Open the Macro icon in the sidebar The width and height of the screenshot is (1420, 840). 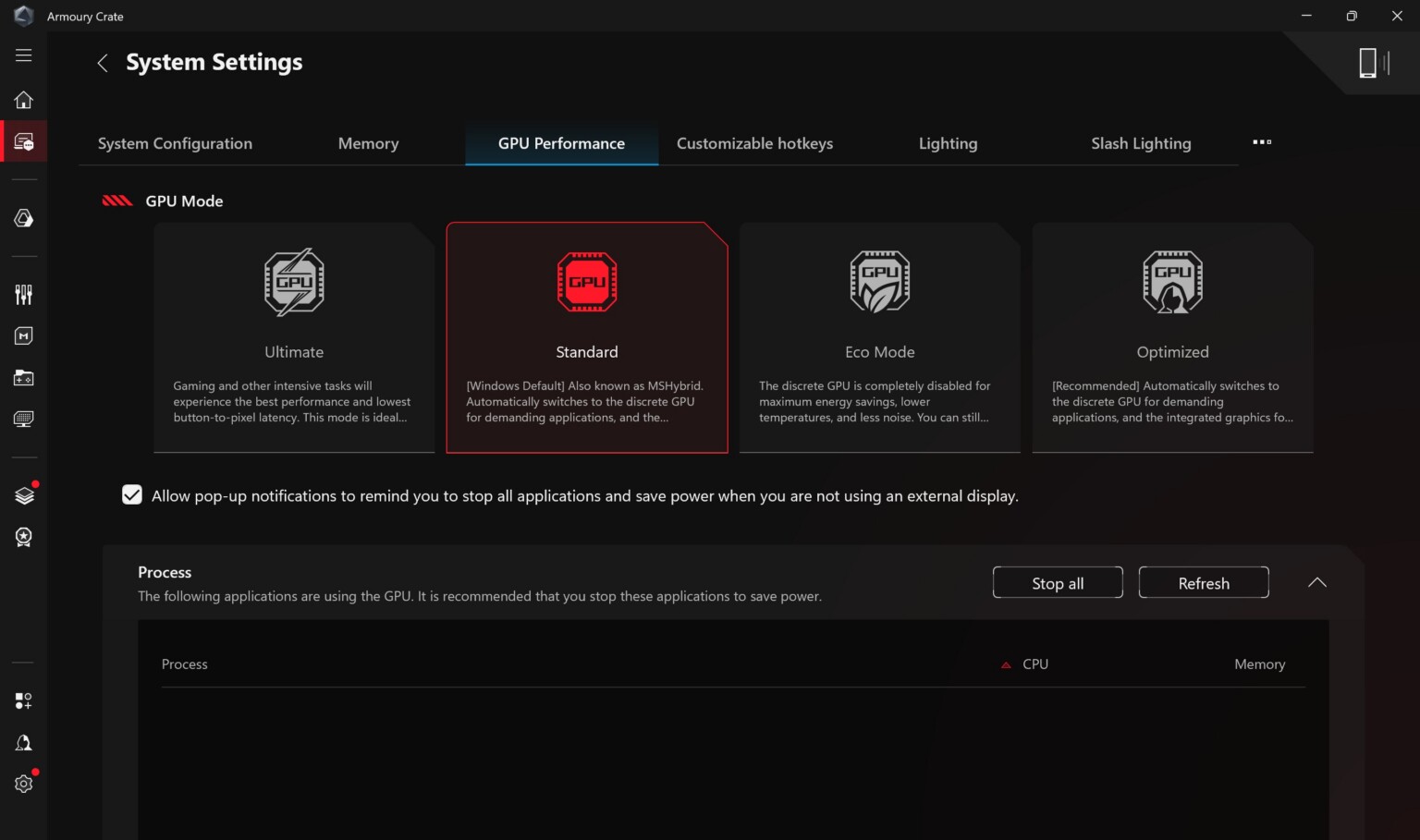pyautogui.click(x=24, y=336)
